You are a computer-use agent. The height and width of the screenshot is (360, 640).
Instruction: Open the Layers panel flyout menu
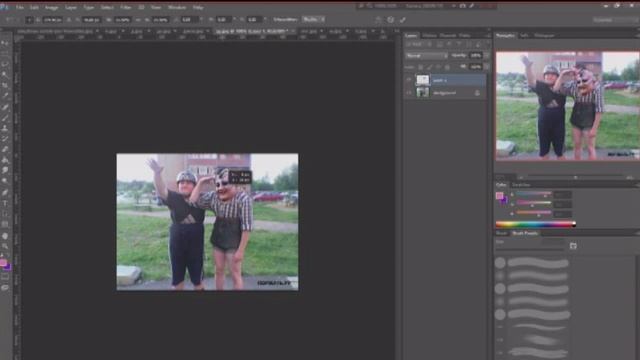coord(488,36)
